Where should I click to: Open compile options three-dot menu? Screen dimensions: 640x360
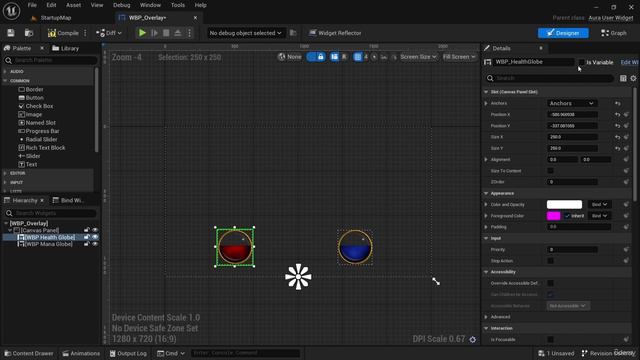coord(85,33)
